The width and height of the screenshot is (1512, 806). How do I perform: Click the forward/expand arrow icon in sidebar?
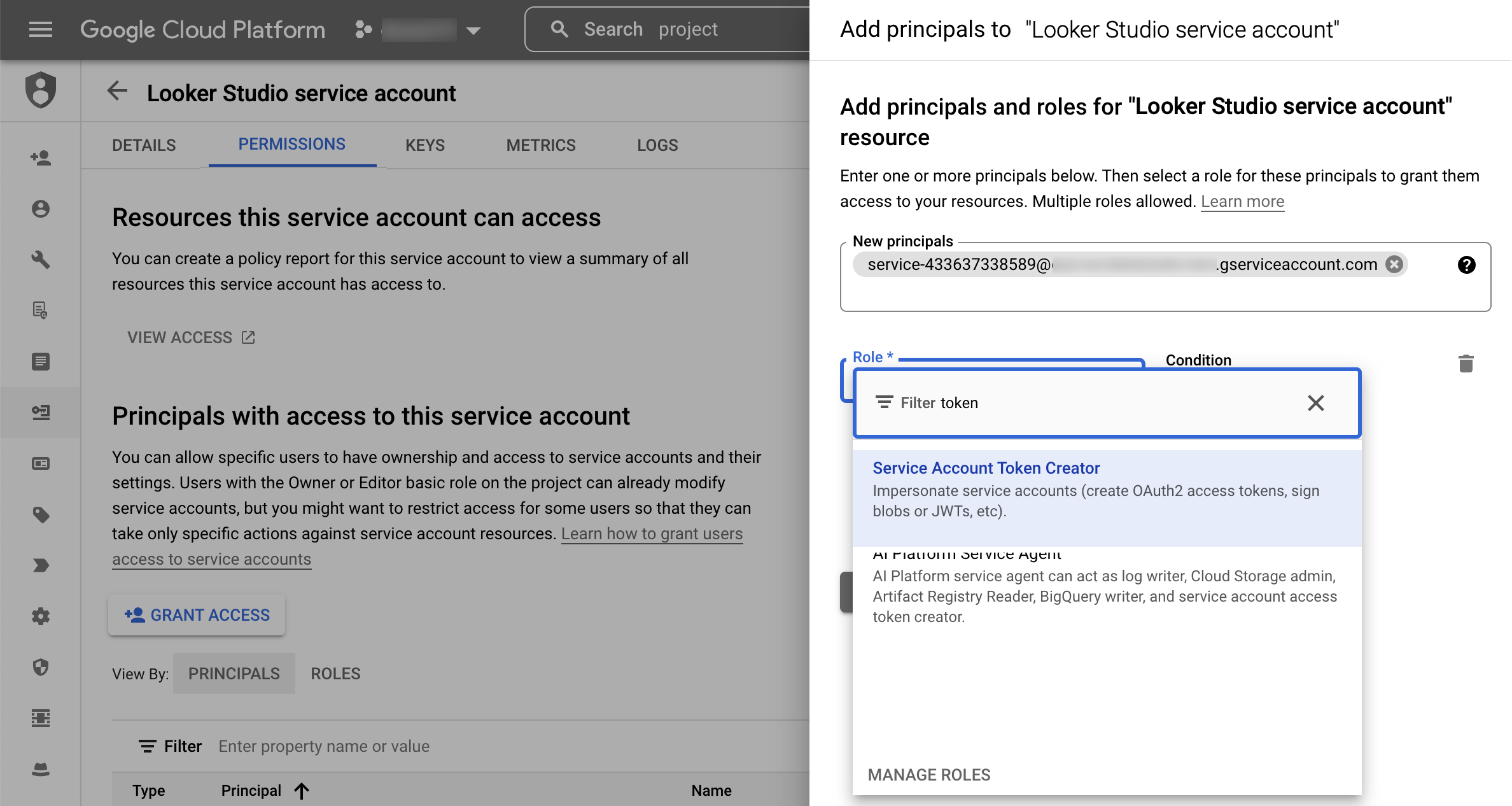(x=40, y=566)
